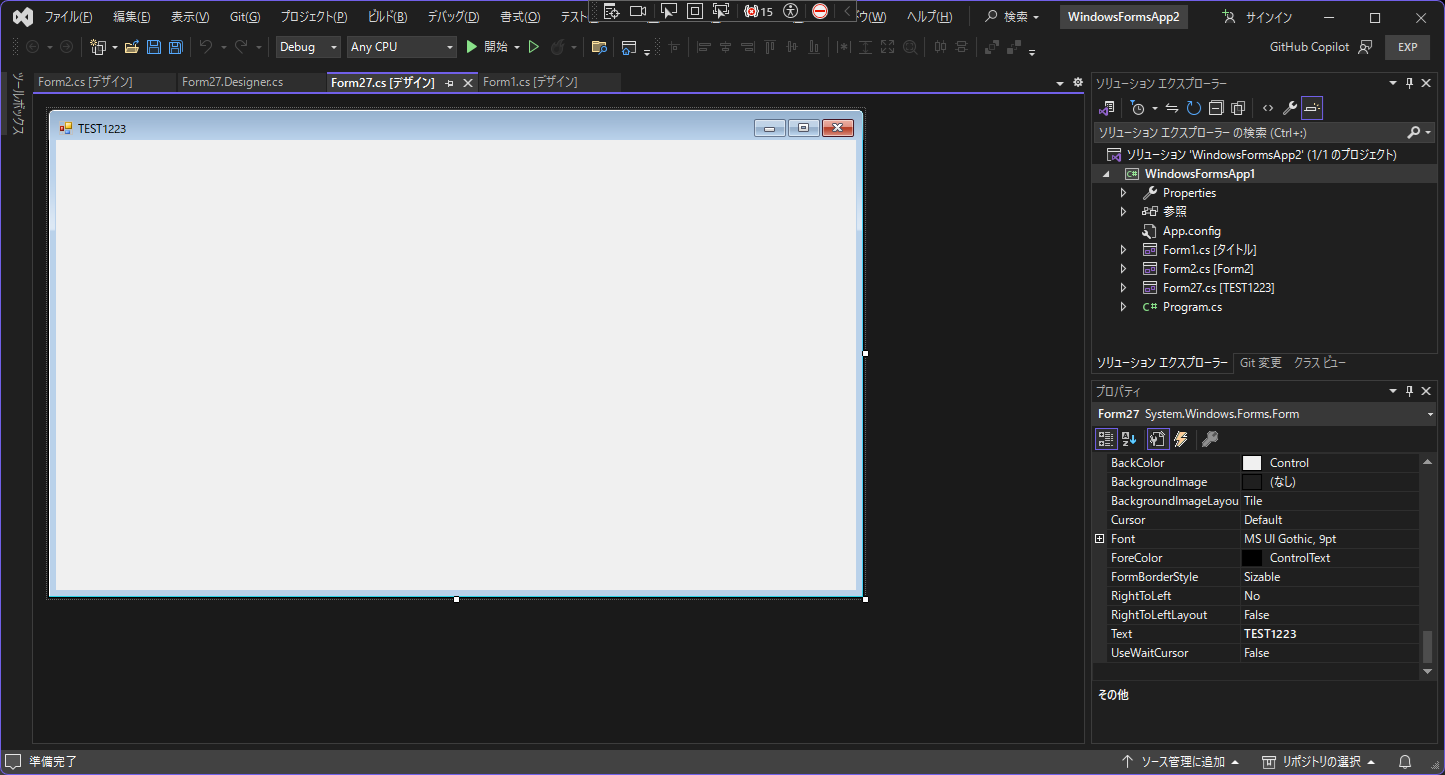Select the Show All Files icon
Viewport: 1445px width, 775px height.
coord(1238,108)
